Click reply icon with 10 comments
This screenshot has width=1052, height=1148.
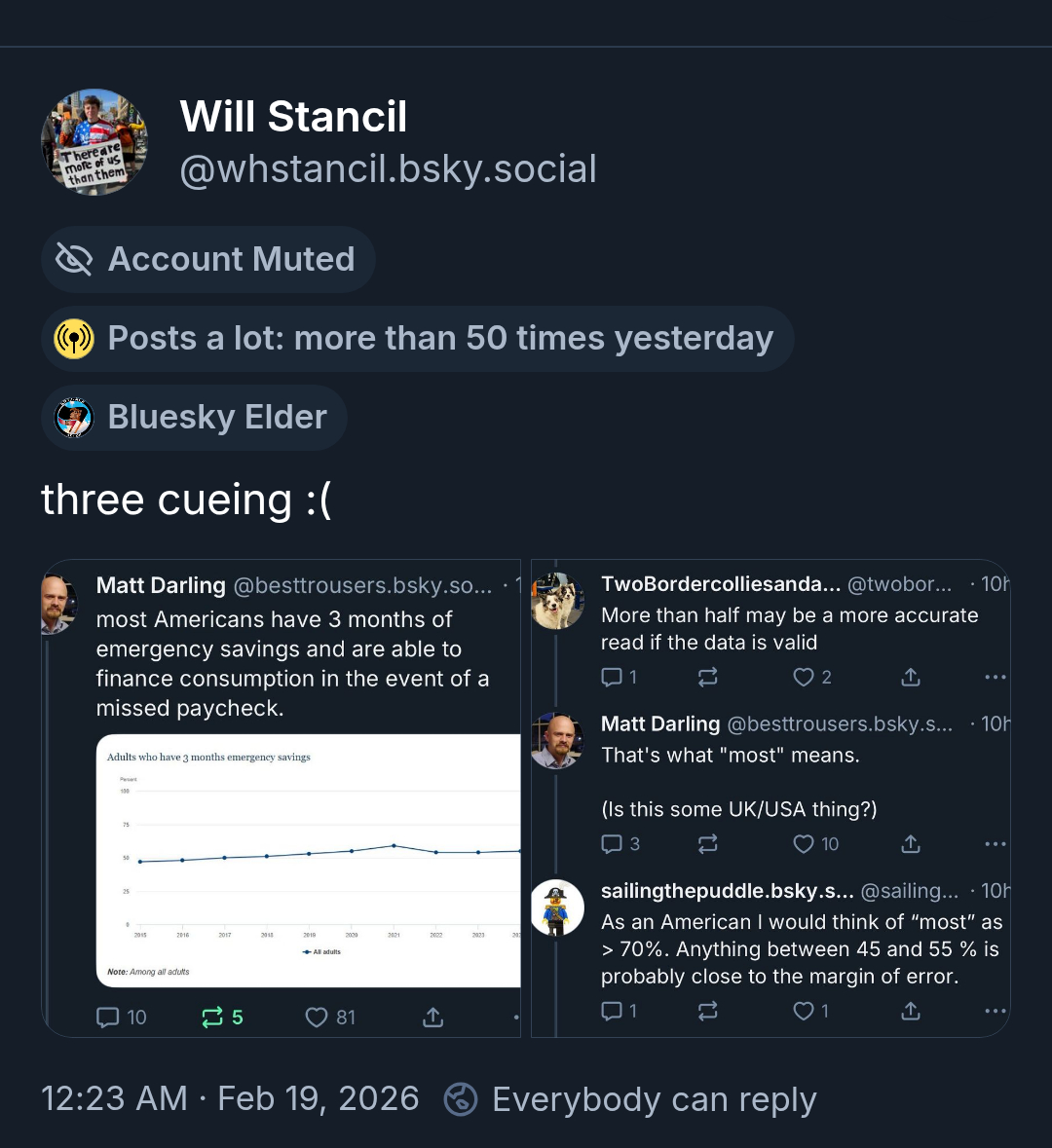[108, 1018]
